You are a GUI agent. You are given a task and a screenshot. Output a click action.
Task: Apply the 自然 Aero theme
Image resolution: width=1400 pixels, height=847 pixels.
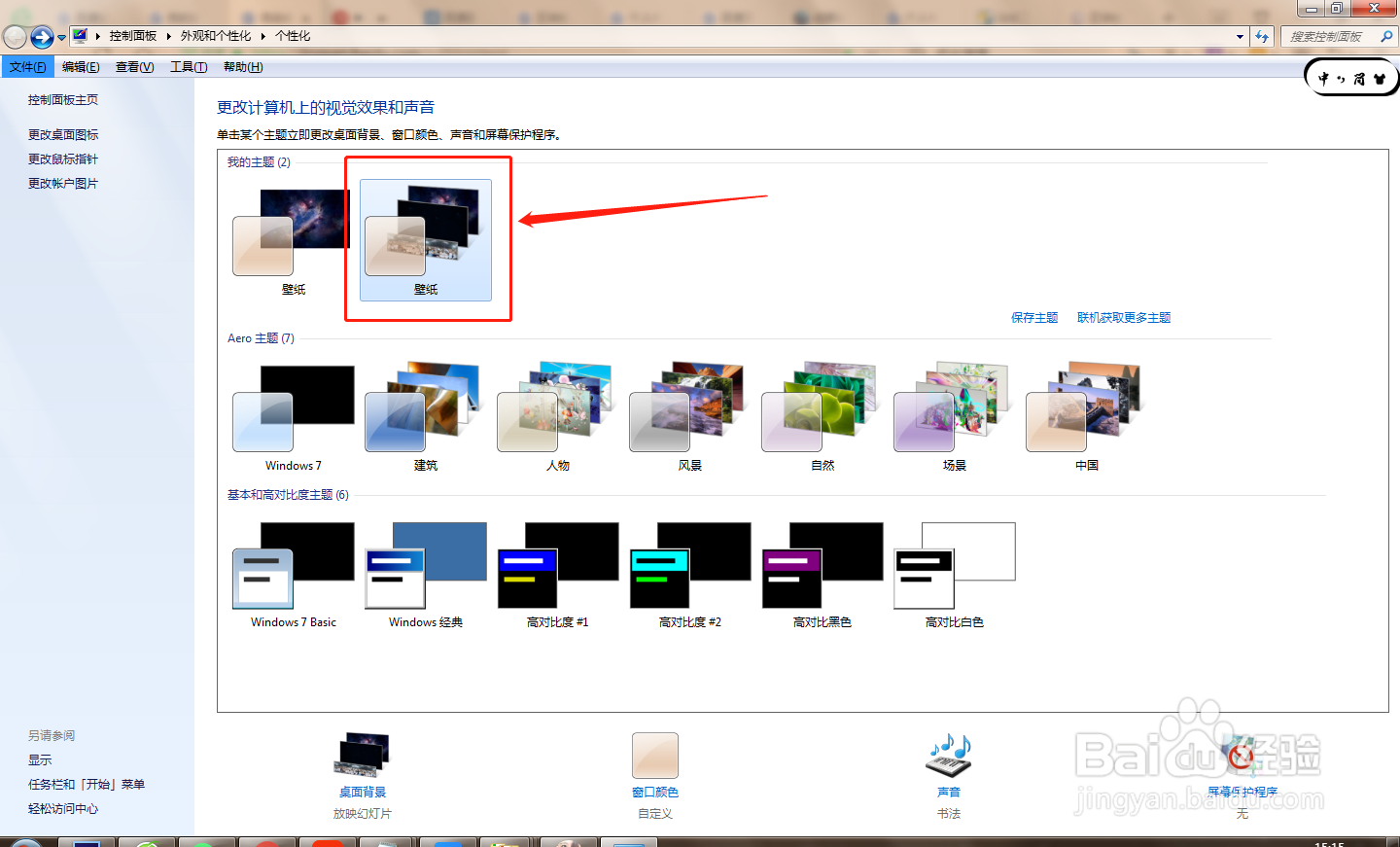822,418
